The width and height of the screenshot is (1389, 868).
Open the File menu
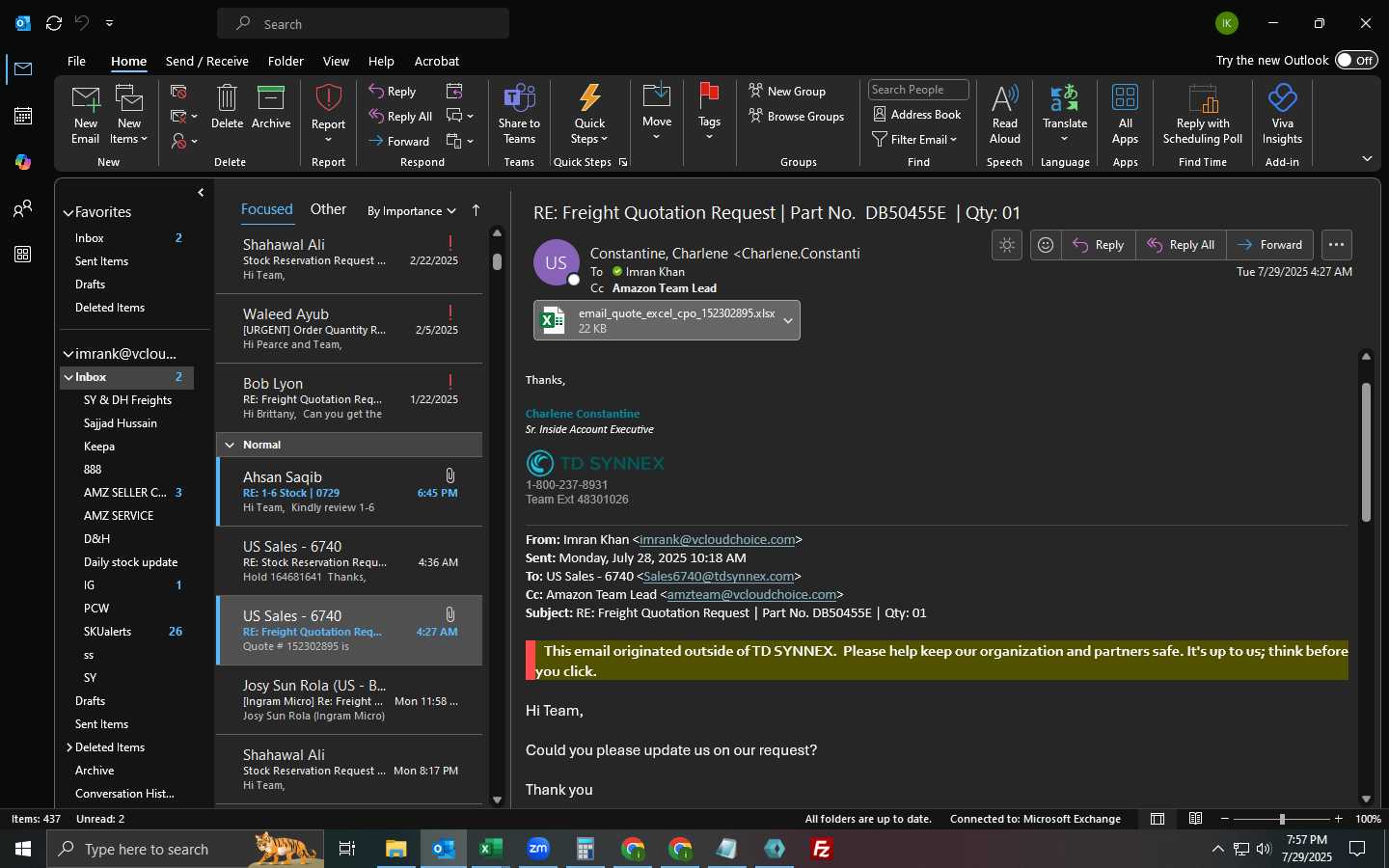coord(76,61)
